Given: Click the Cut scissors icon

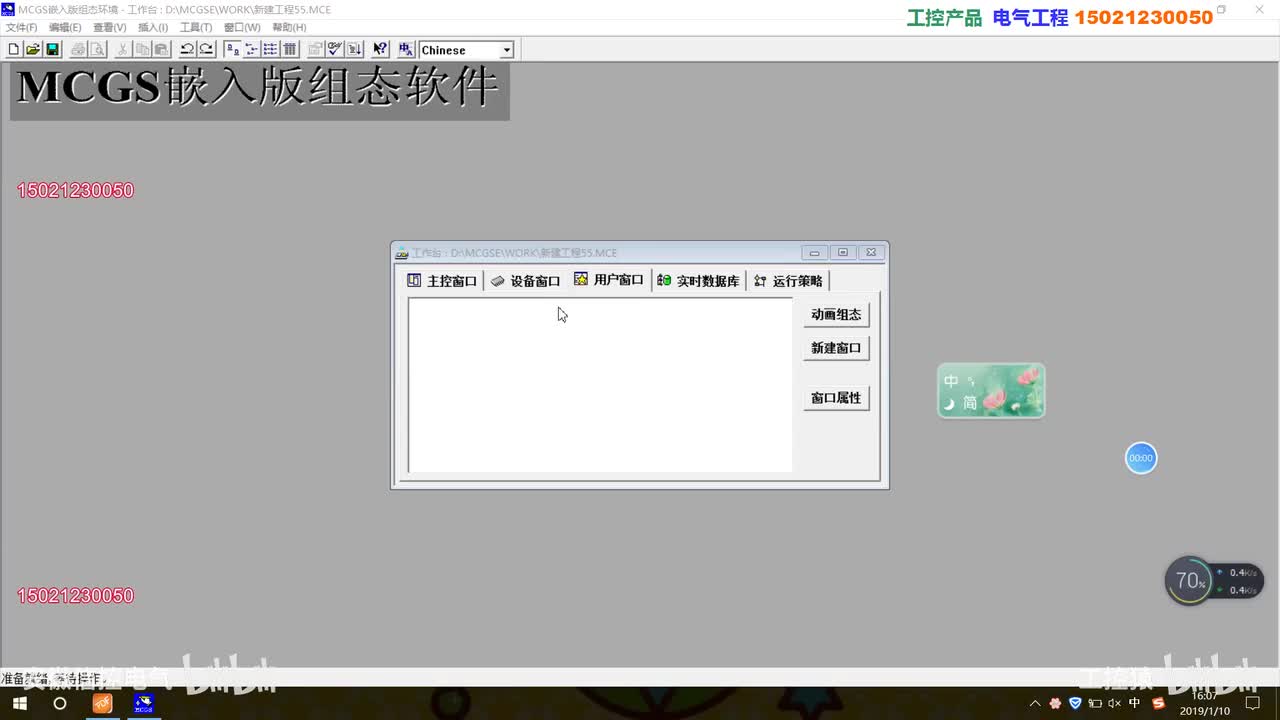Looking at the screenshot, I should (122, 49).
